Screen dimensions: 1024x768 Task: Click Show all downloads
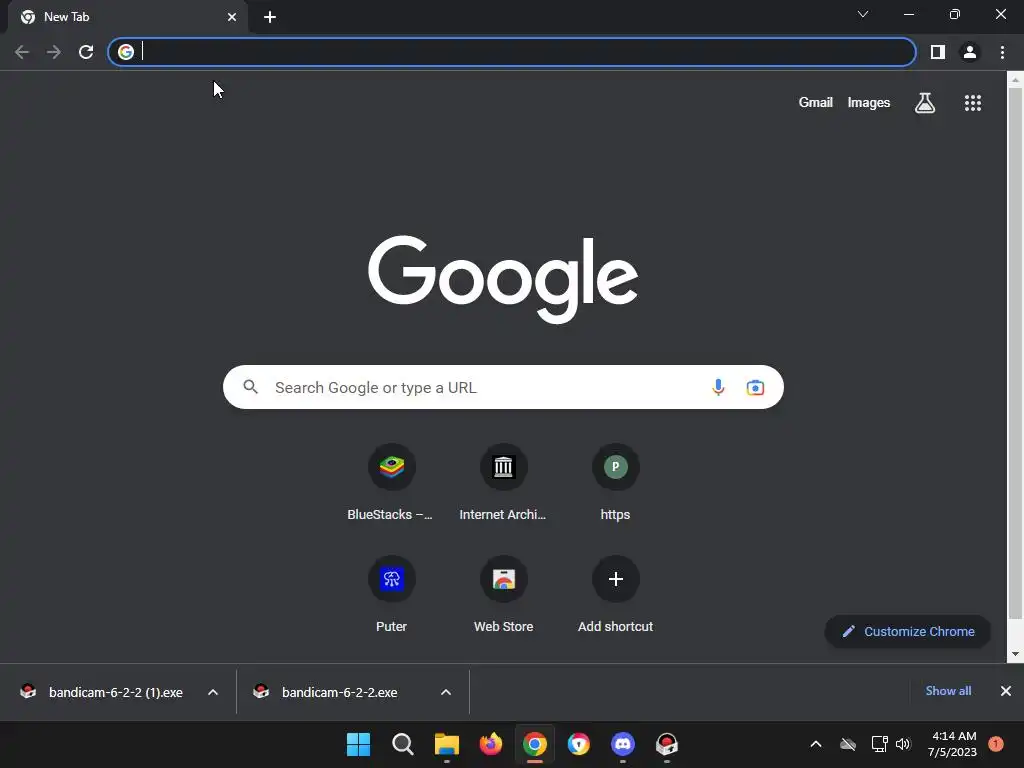pyautogui.click(x=948, y=691)
